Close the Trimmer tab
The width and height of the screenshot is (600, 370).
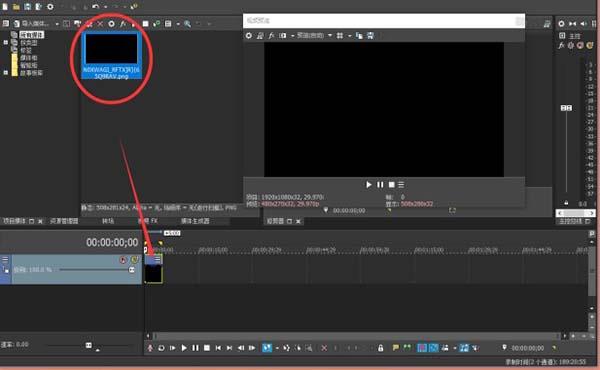[x=298, y=221]
